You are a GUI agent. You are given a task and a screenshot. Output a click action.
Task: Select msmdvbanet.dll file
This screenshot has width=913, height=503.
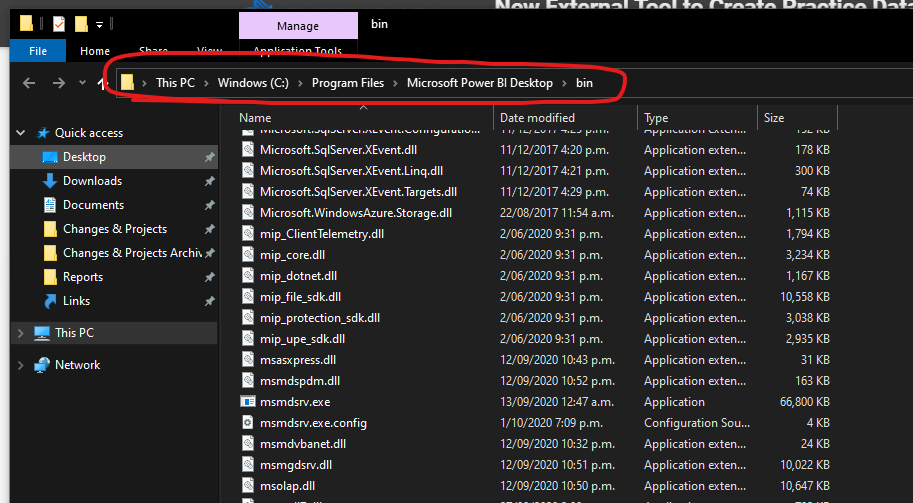[x=303, y=444]
